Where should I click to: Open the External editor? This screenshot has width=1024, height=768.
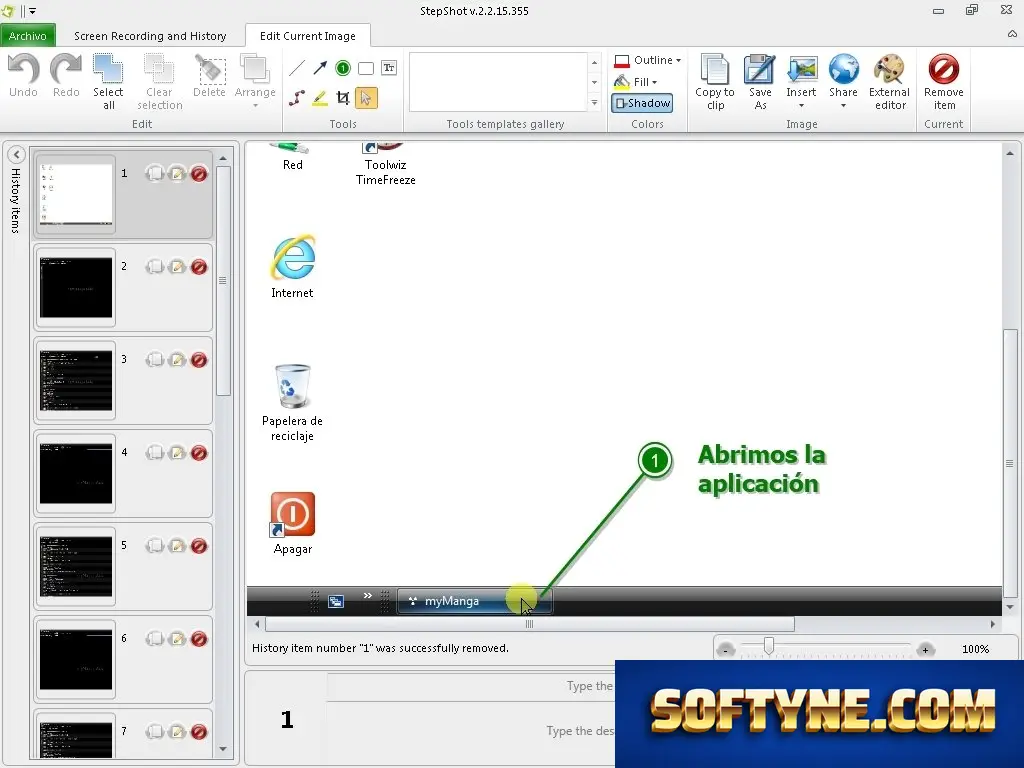pos(889,82)
